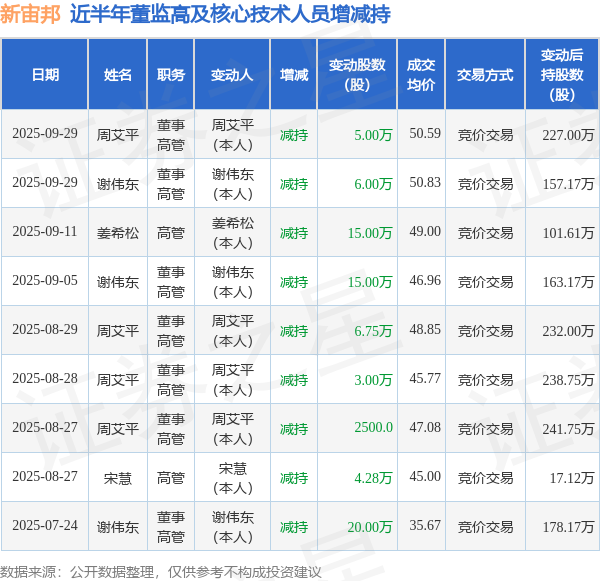600x581 pixels.
Task: Select the 职务 header cell
Action: (171, 74)
